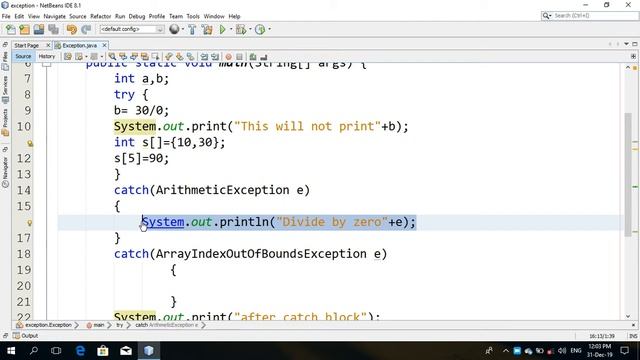This screenshot has width=640, height=360.
Task: Click the New File toolbar icon
Action: [11, 29]
